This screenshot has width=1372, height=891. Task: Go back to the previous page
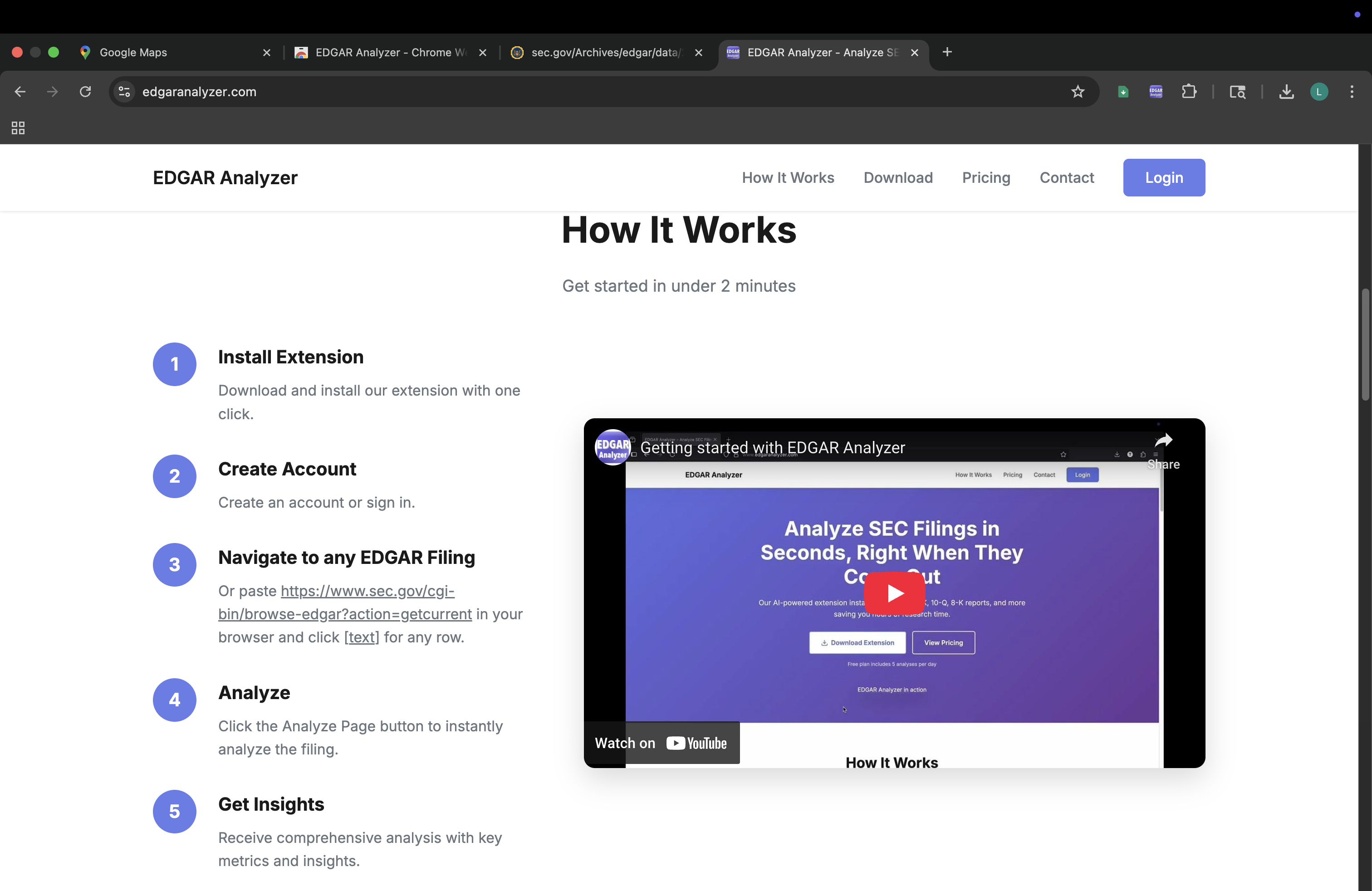tap(20, 92)
